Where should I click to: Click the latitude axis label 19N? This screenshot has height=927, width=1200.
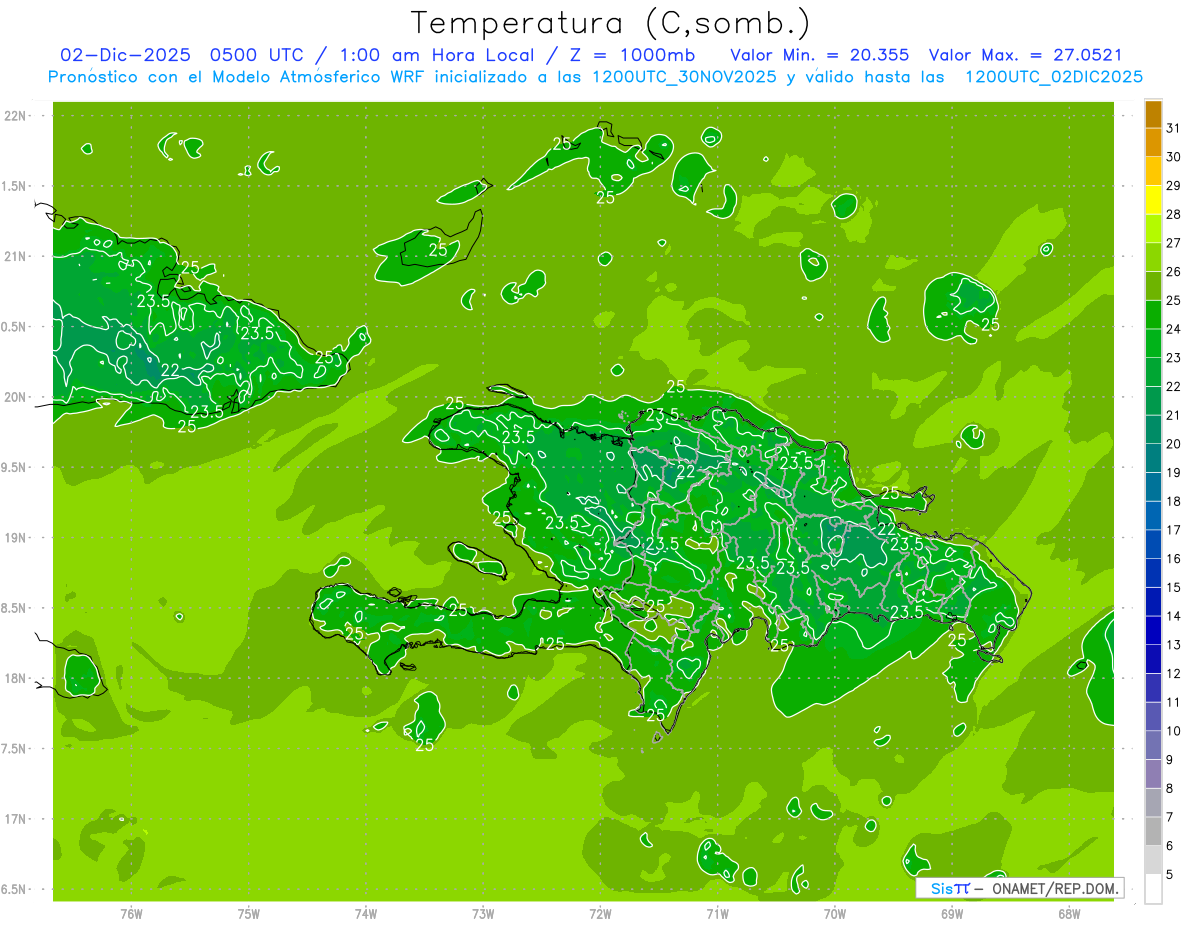[x=16, y=537]
